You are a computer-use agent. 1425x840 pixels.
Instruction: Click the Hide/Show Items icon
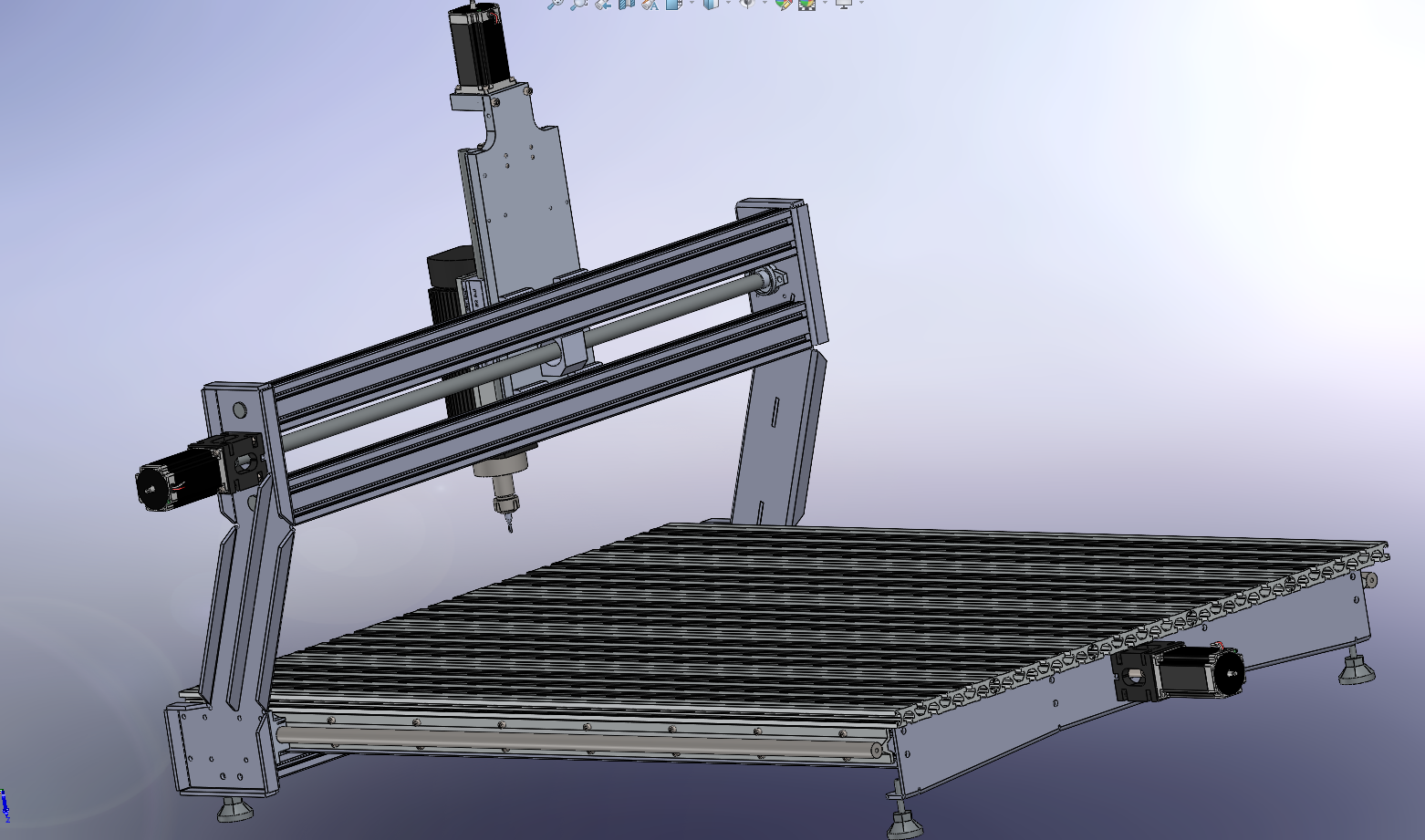click(747, 4)
